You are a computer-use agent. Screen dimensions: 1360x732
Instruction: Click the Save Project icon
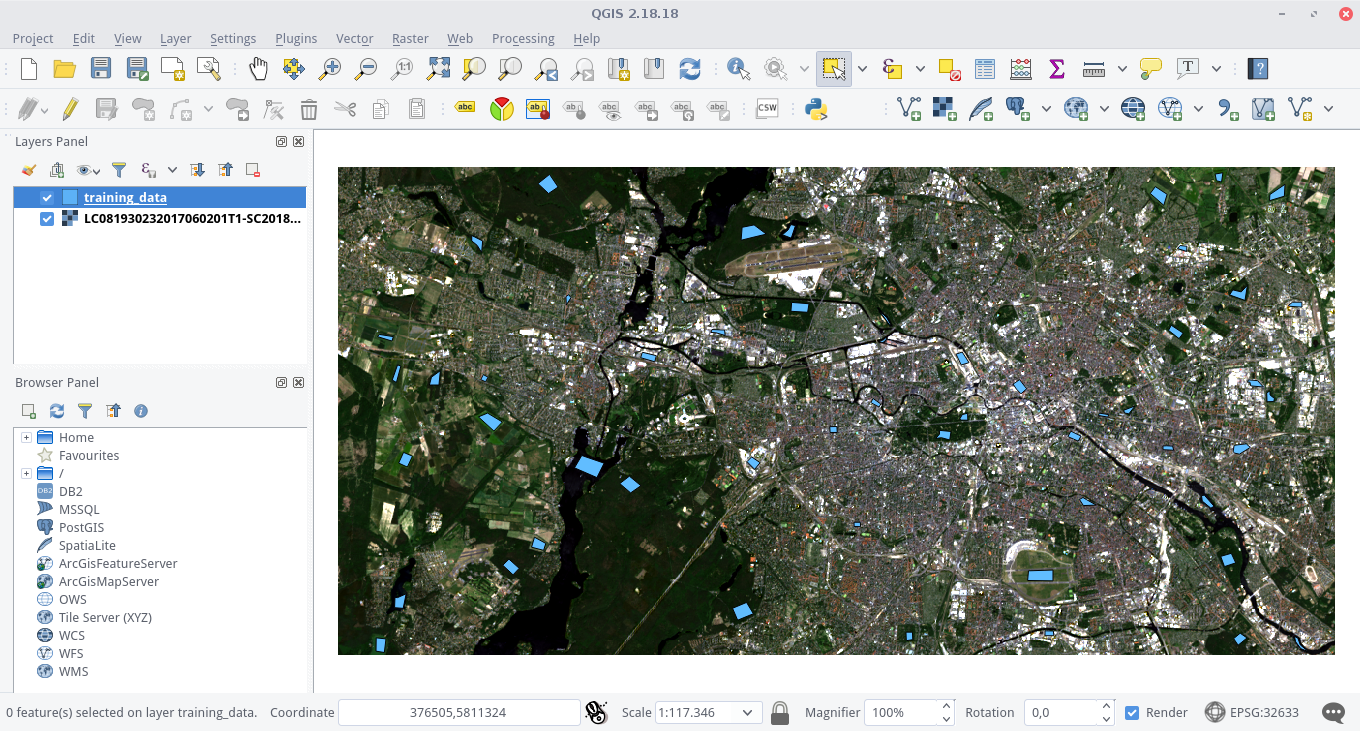point(101,69)
